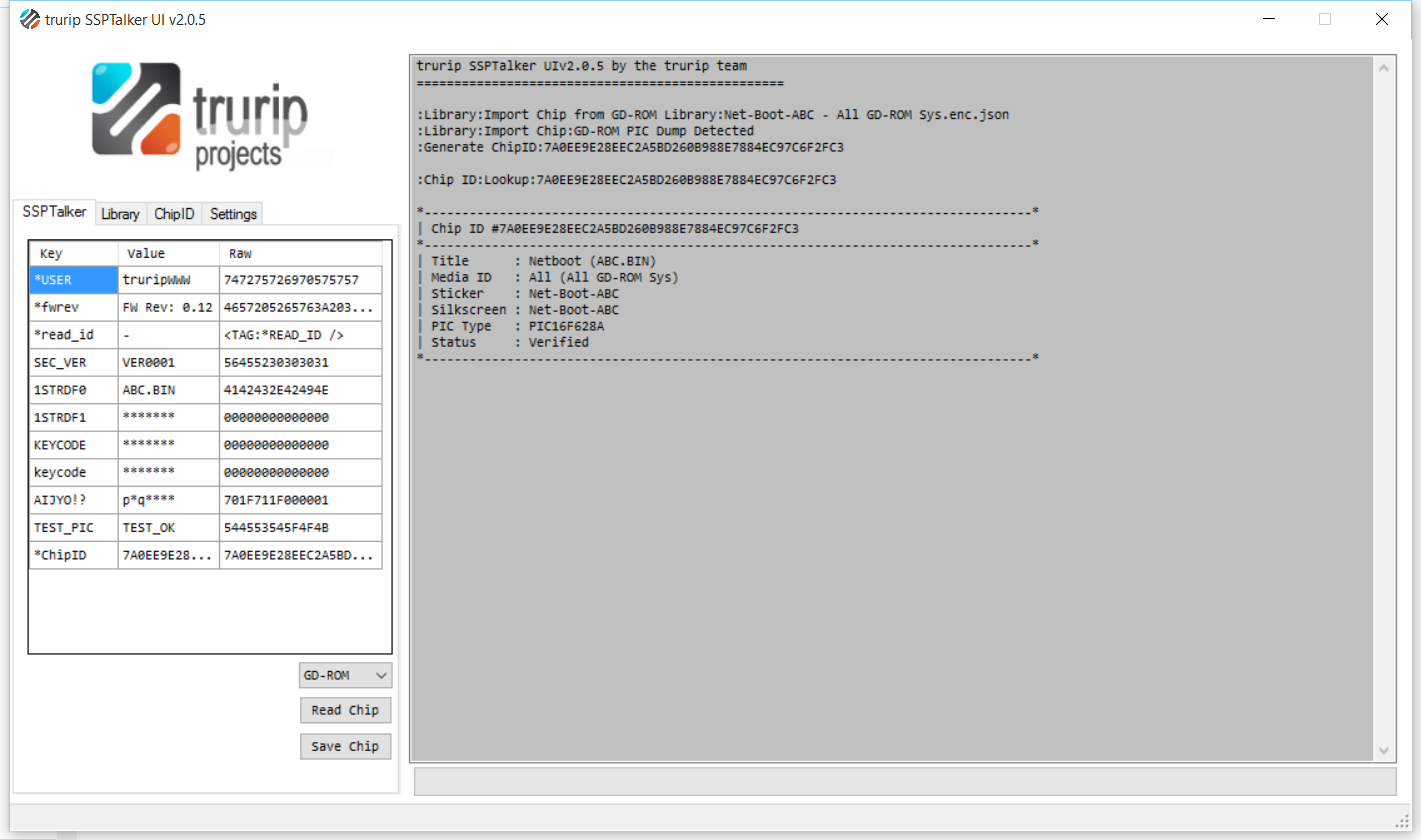Click the Generate ChipID log line
The image size is (1421, 840).
630,147
